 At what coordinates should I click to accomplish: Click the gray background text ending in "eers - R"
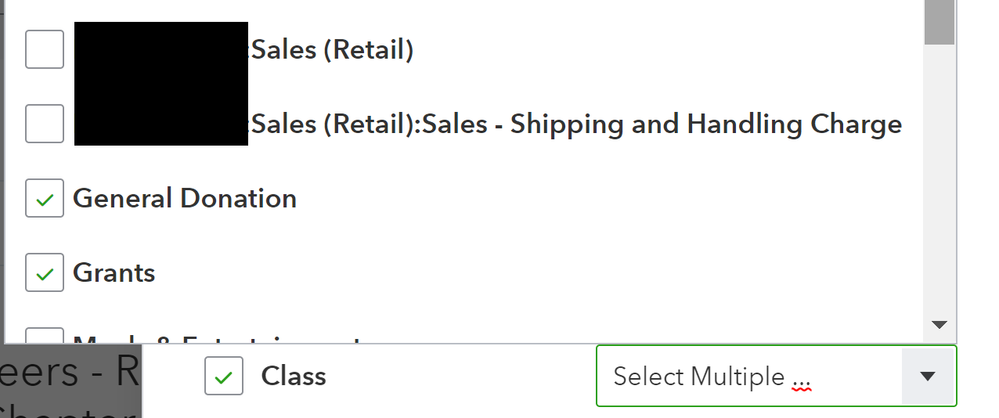coord(70,373)
